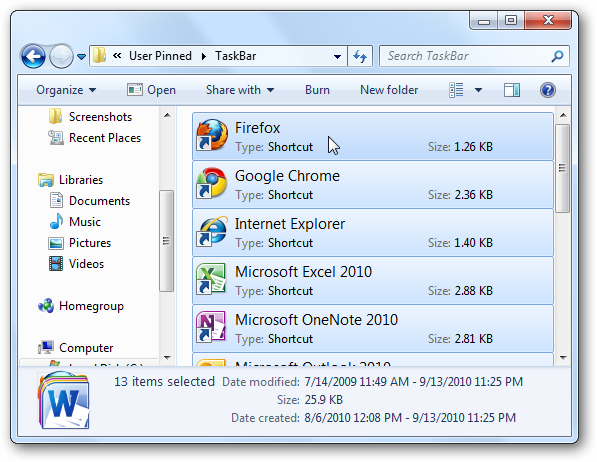The height and width of the screenshot is (462, 597).
Task: Select the Internet Explorer file name
Action: pos(290,224)
